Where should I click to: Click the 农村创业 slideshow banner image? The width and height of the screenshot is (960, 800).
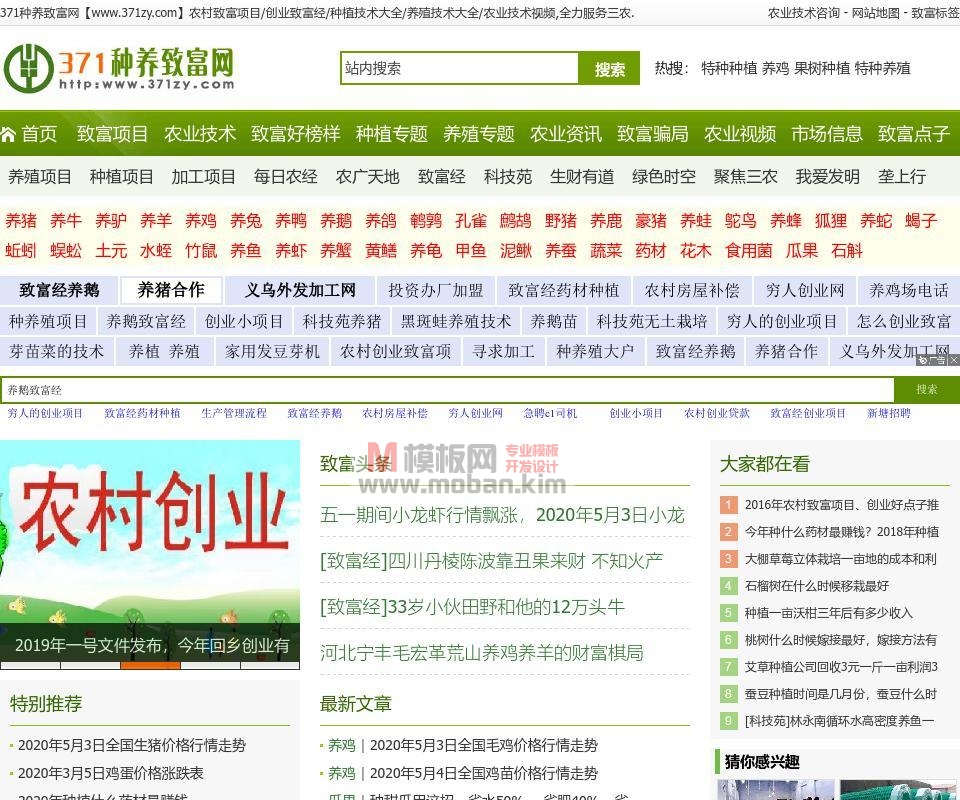coord(150,533)
